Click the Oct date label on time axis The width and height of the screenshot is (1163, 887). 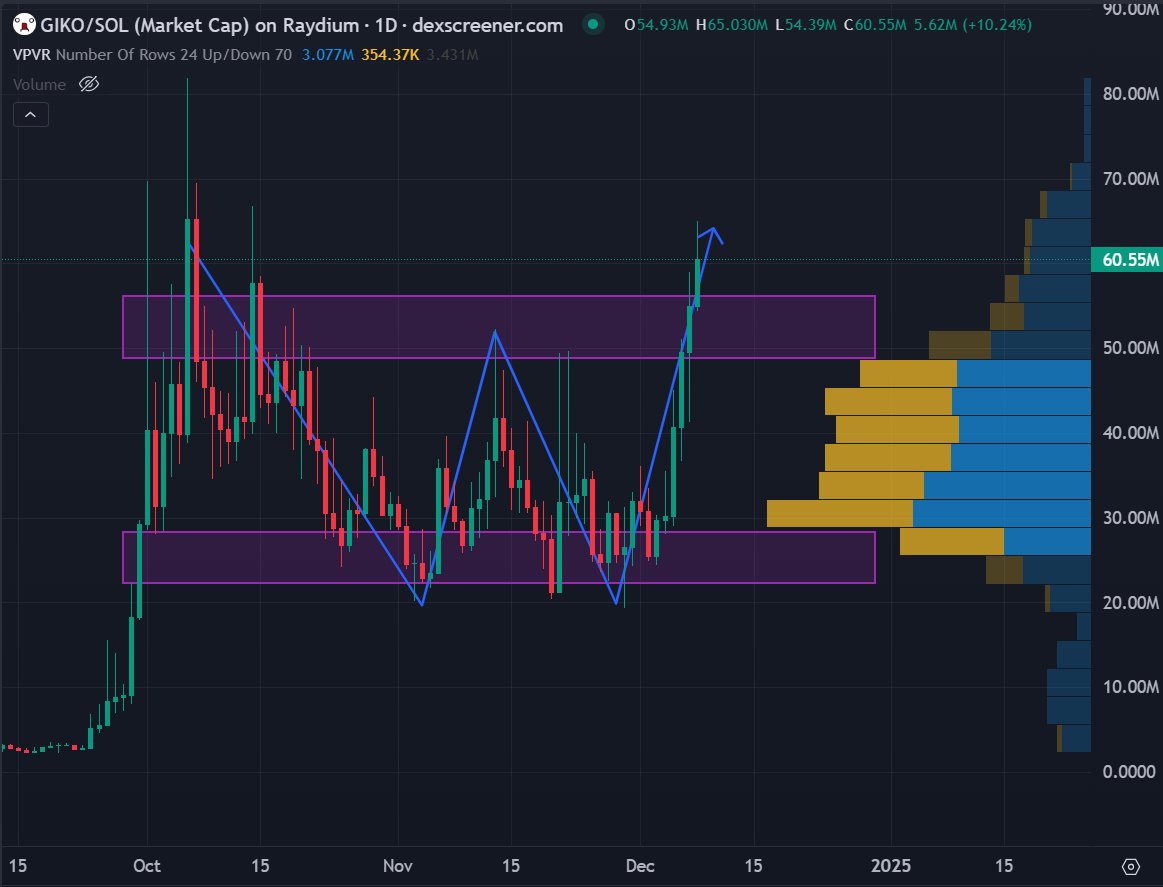[x=147, y=866]
